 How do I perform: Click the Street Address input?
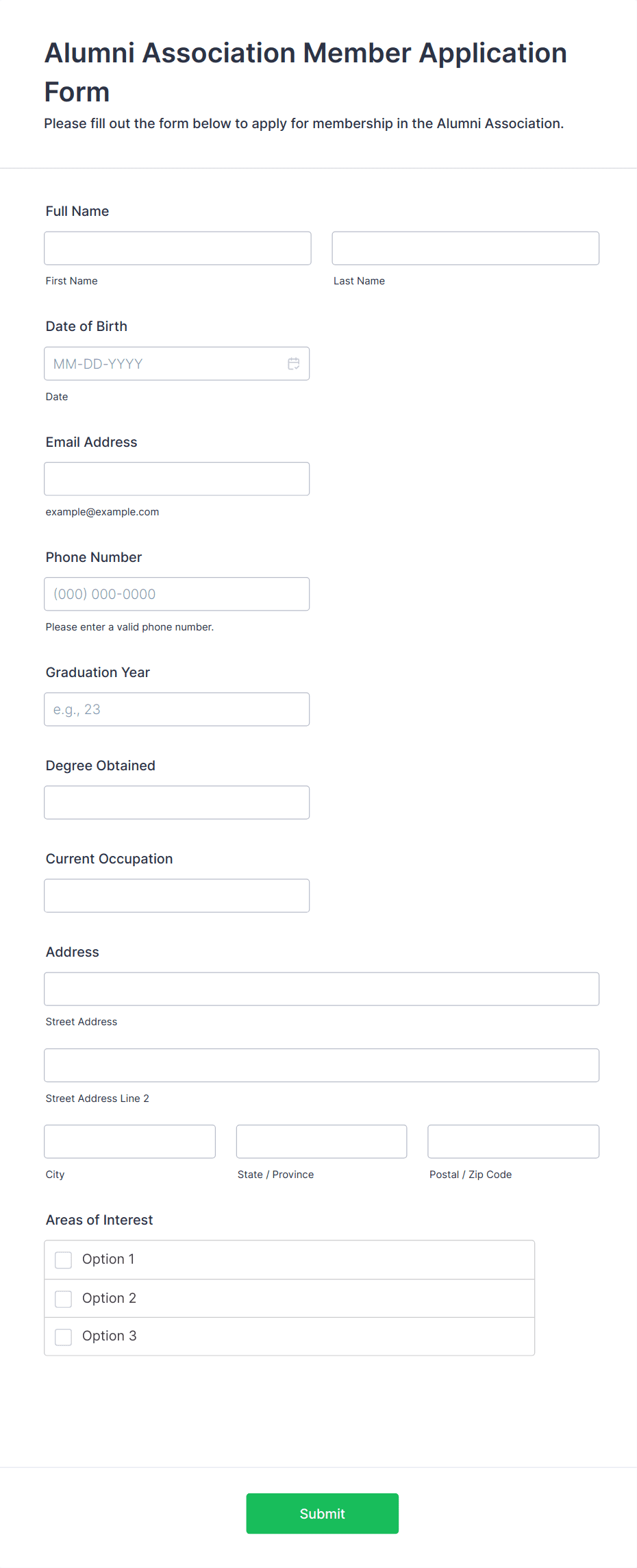point(321,989)
